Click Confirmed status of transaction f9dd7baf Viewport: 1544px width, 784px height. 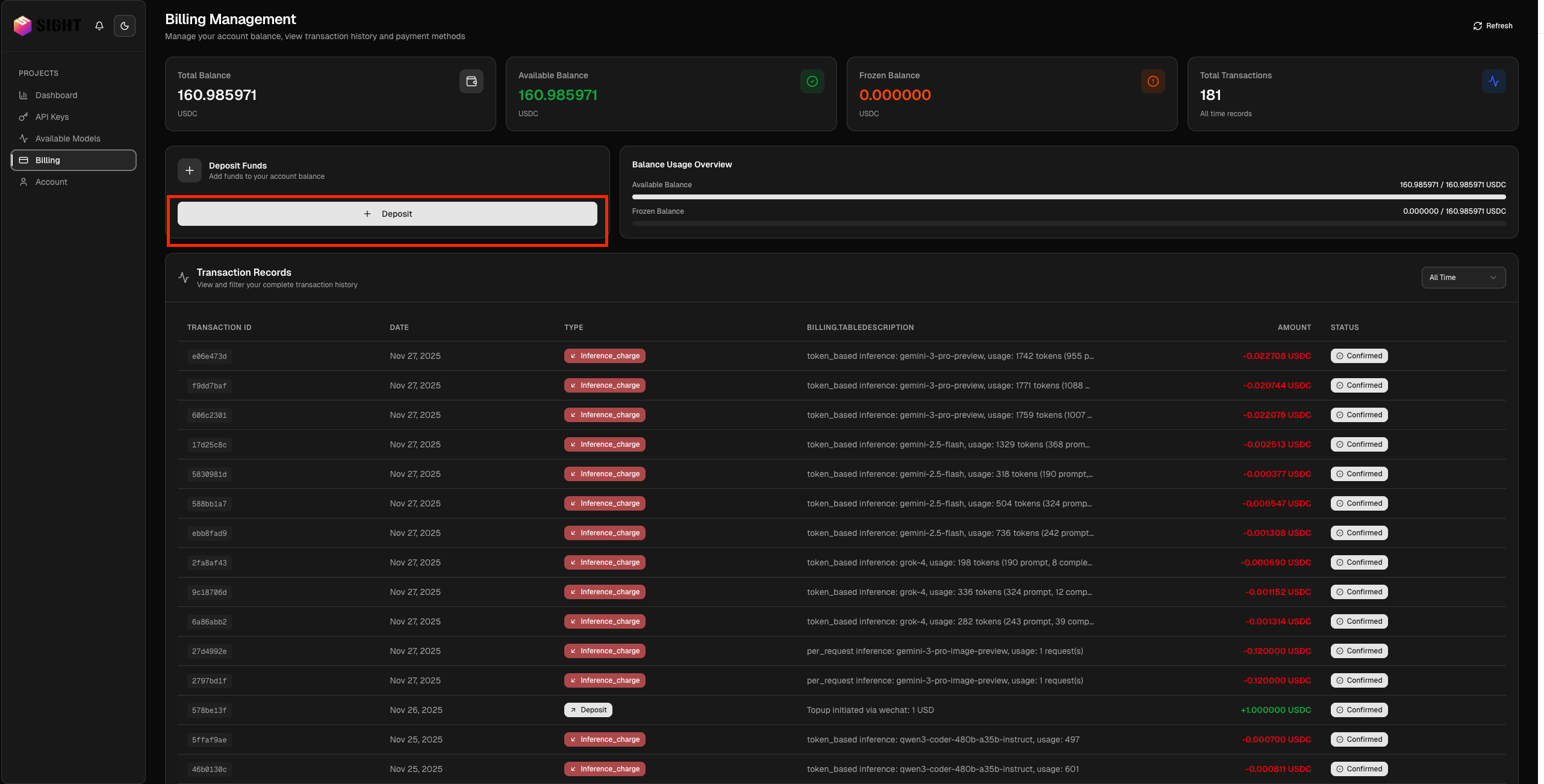[x=1359, y=385]
